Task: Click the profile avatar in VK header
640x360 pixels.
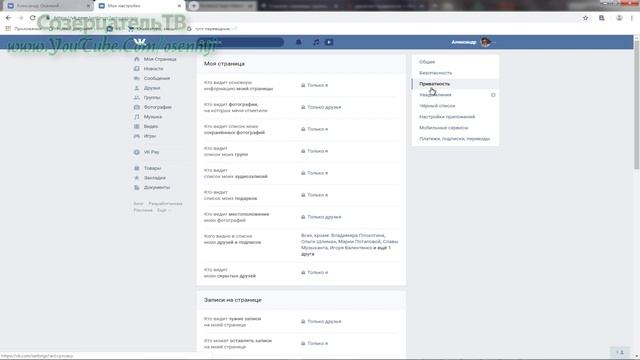Action: tap(485, 42)
